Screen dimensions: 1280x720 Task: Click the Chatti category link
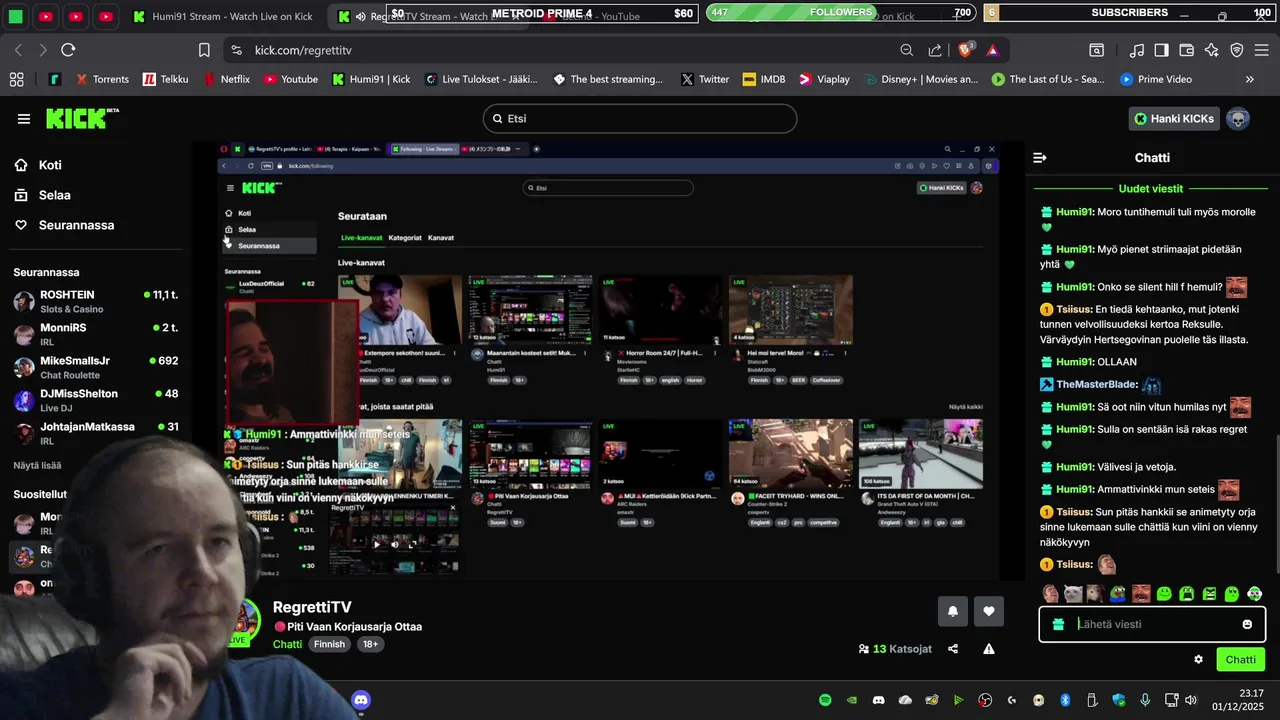click(287, 644)
